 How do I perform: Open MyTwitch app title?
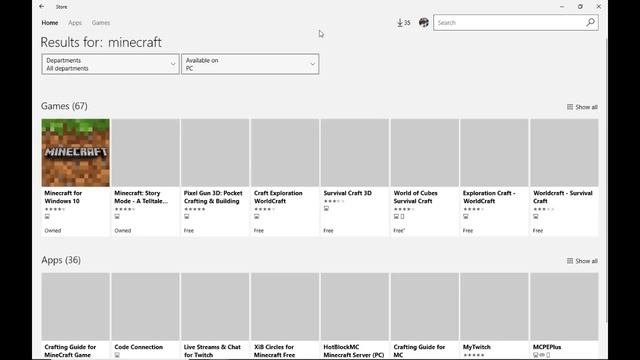[x=477, y=347]
